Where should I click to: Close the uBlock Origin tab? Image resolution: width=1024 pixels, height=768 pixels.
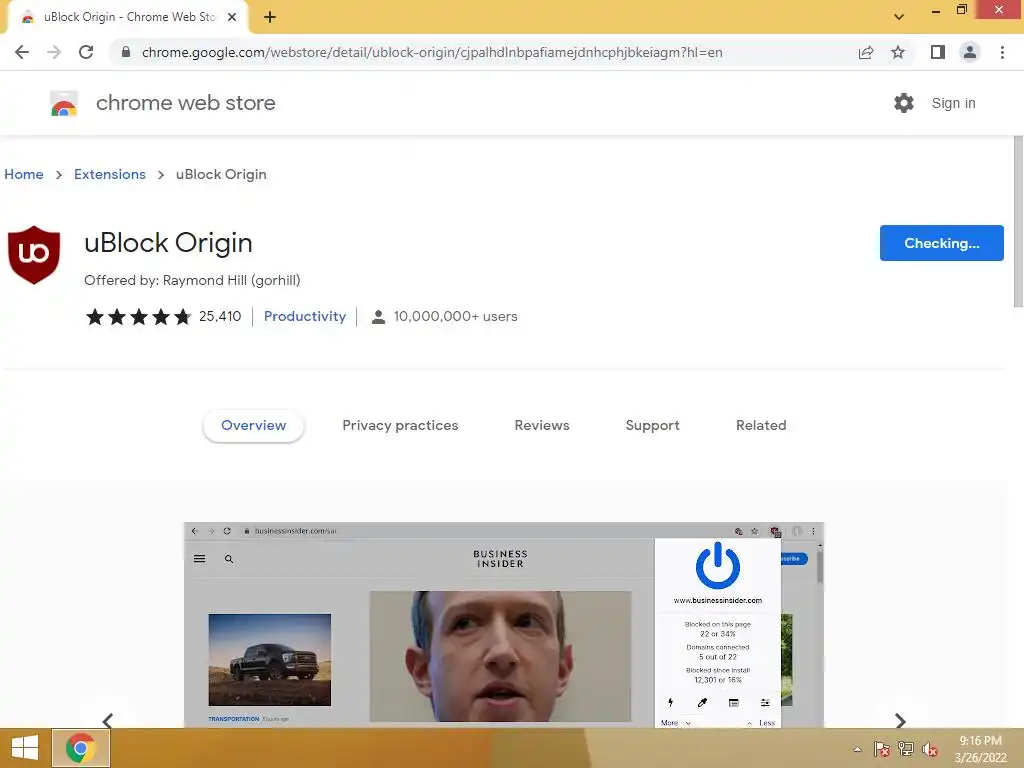pos(232,17)
